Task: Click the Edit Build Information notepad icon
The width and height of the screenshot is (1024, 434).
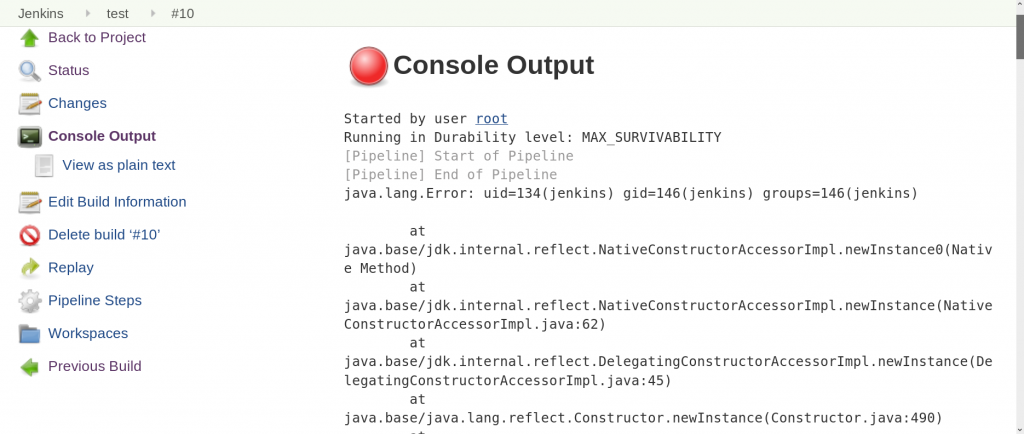Action: coord(29,202)
